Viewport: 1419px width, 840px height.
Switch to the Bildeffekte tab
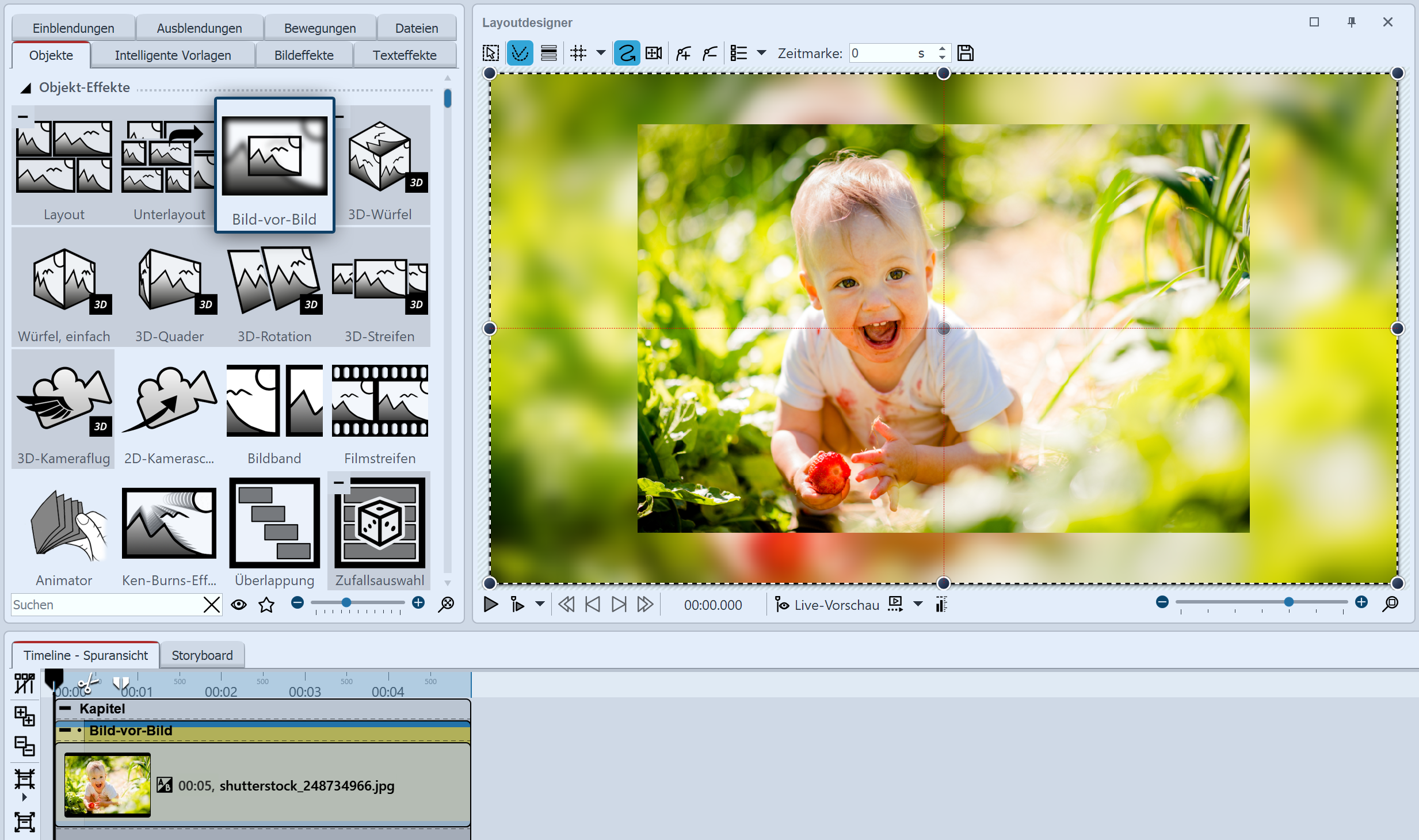pos(304,55)
